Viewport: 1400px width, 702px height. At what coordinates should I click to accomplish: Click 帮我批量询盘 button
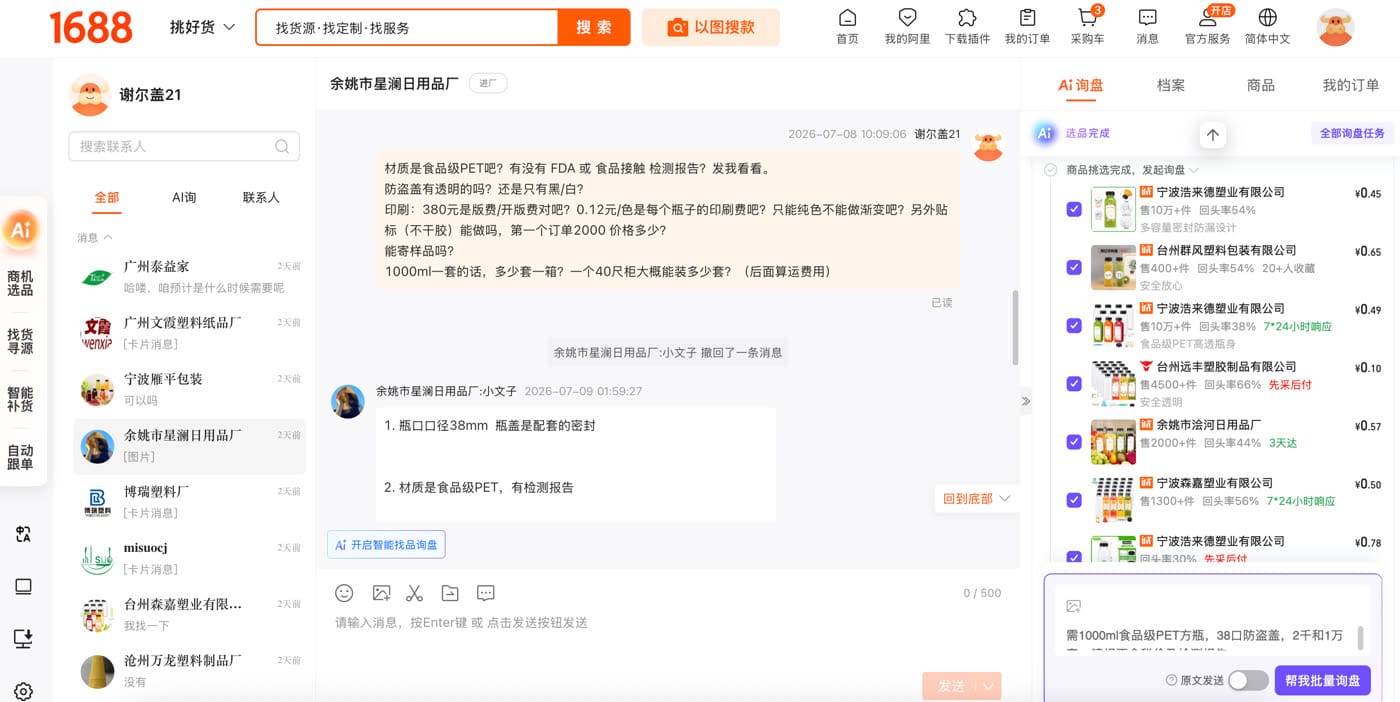1322,680
